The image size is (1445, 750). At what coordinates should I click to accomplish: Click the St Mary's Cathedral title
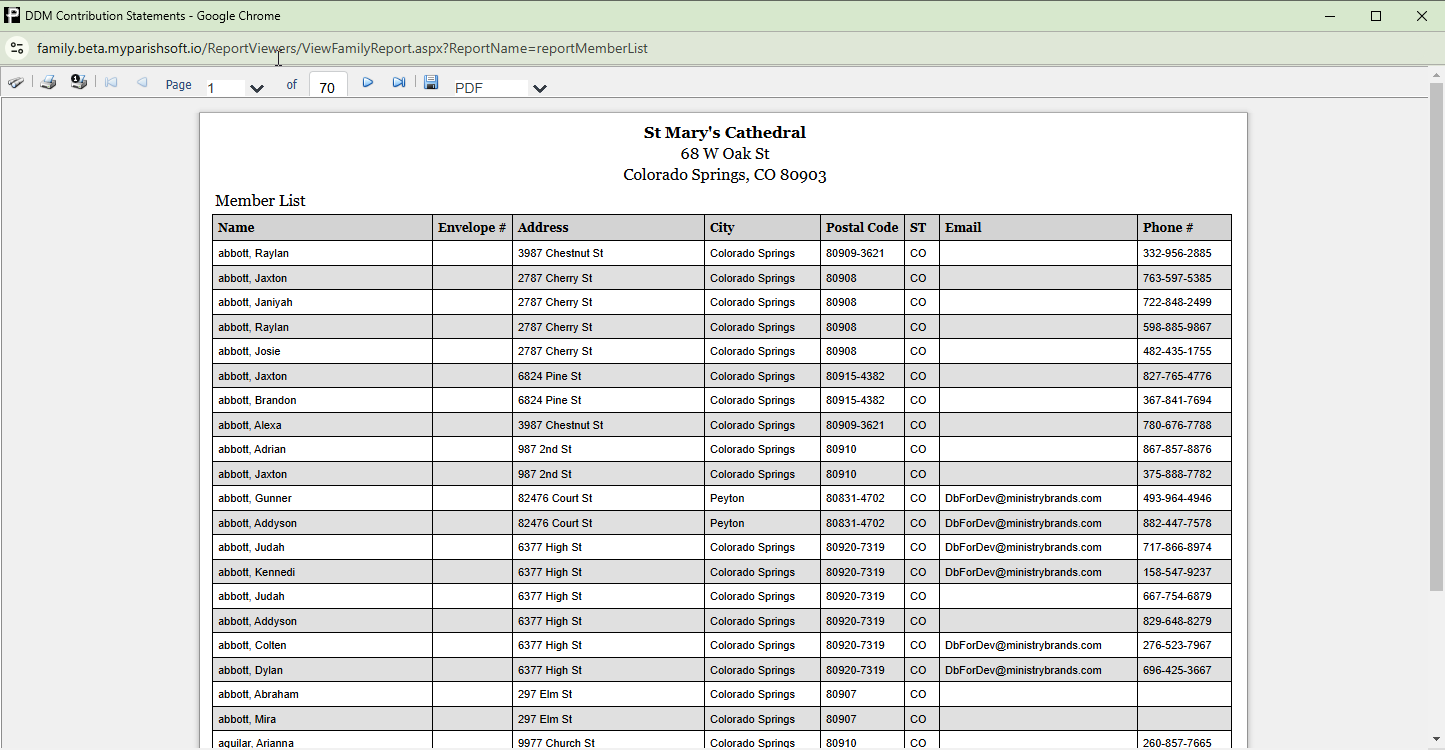(724, 132)
